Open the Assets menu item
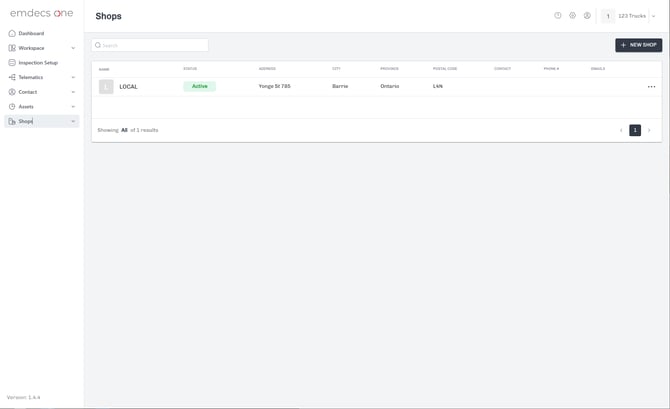670x409 pixels. tap(26, 106)
